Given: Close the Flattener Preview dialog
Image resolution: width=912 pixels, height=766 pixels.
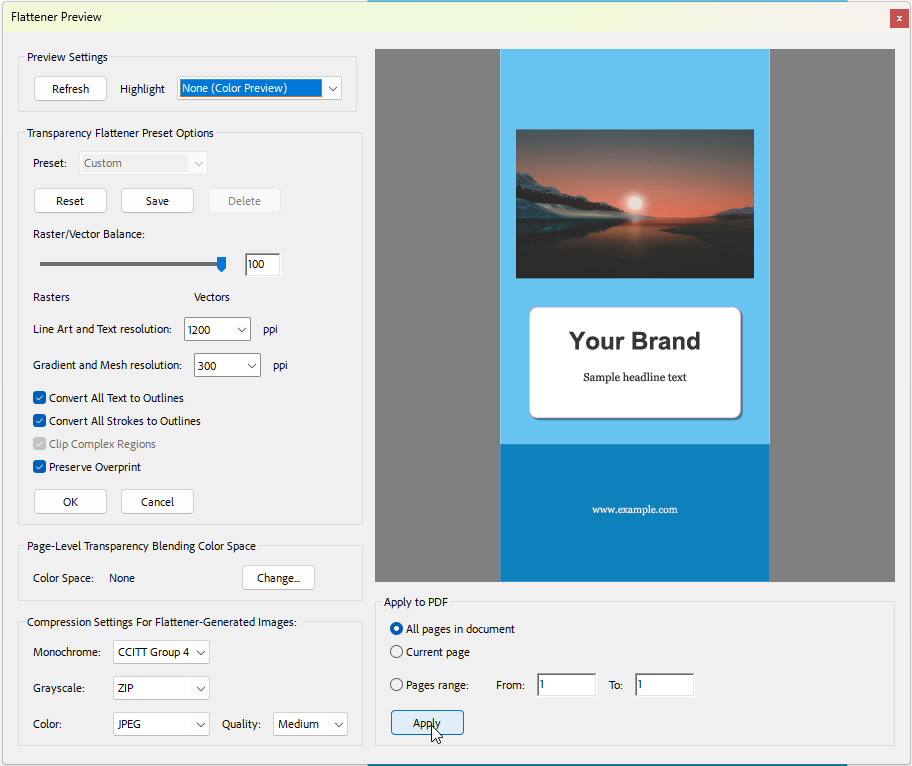Looking at the screenshot, I should [x=899, y=18].
